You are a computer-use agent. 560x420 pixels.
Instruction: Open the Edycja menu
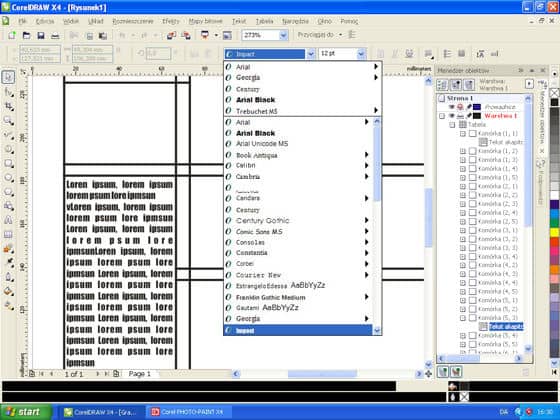45,21
